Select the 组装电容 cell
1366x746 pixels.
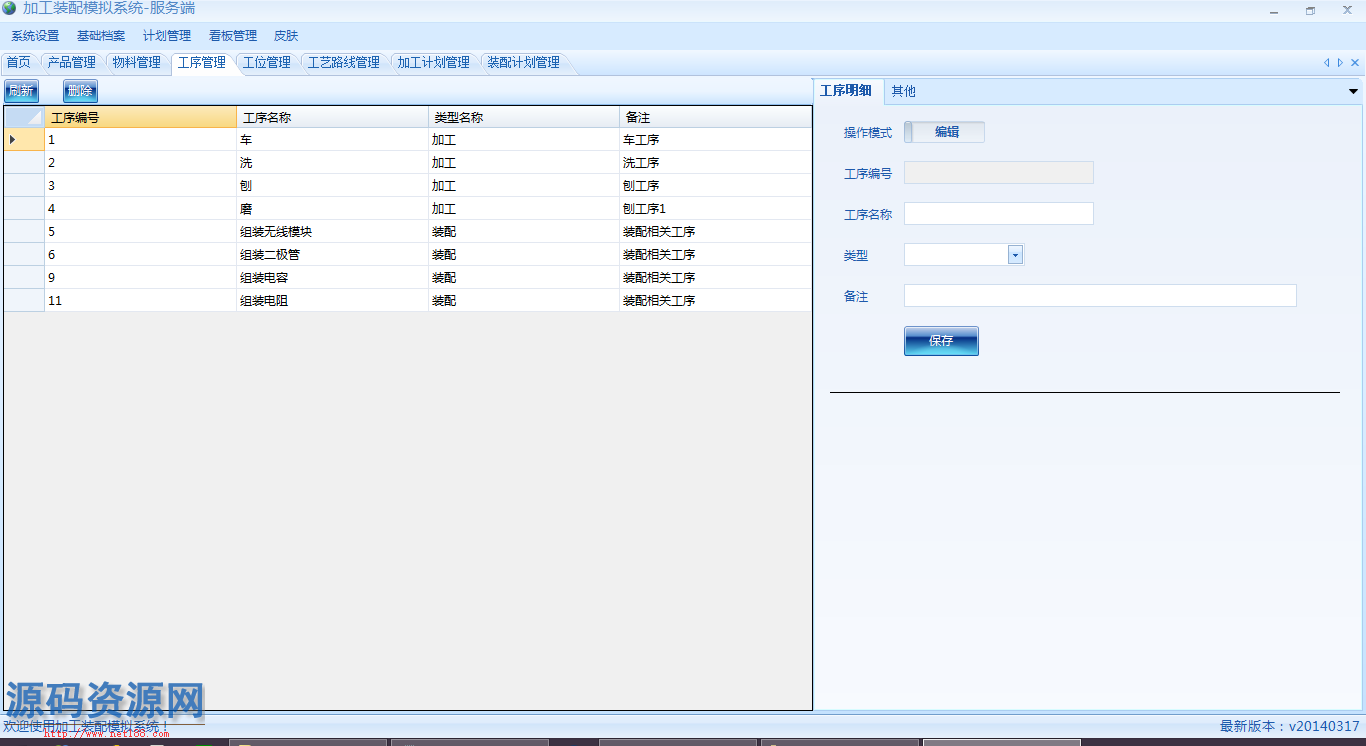333,278
